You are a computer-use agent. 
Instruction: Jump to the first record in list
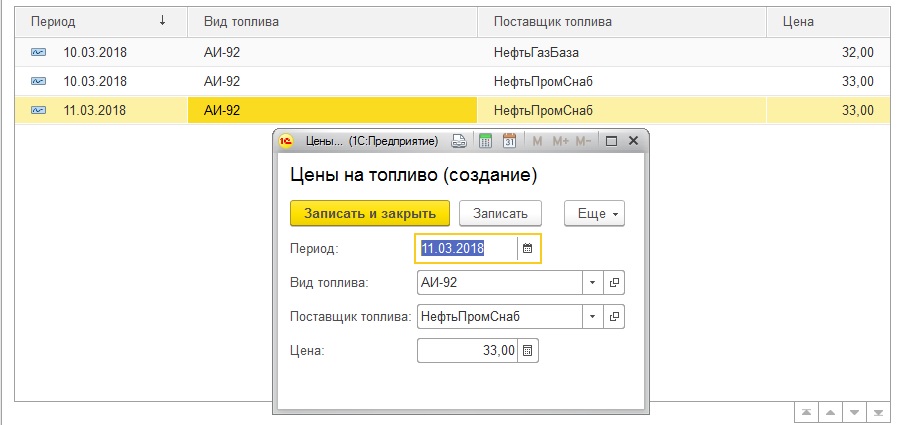click(805, 412)
